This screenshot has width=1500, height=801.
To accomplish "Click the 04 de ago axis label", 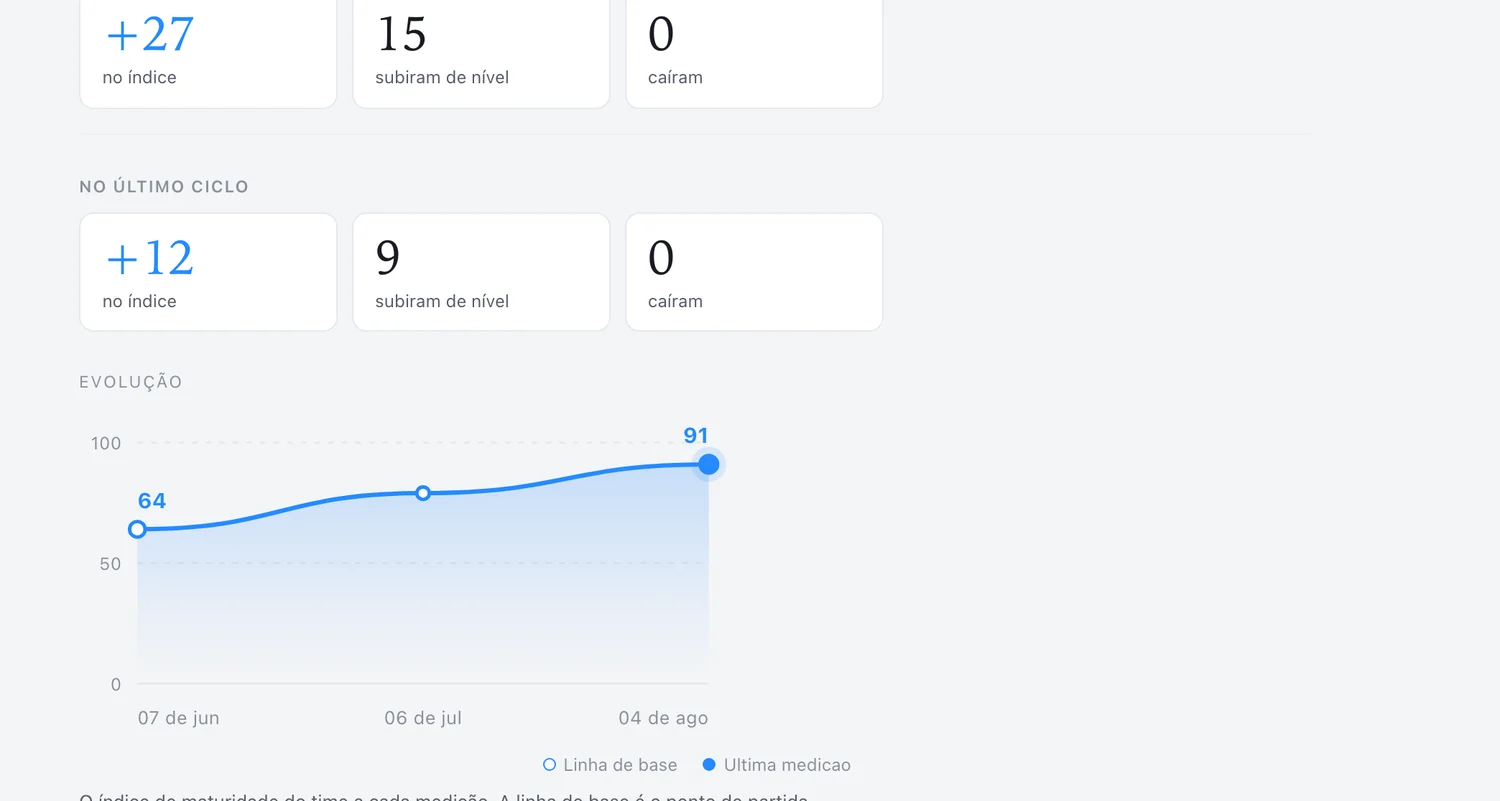I will click(663, 718).
